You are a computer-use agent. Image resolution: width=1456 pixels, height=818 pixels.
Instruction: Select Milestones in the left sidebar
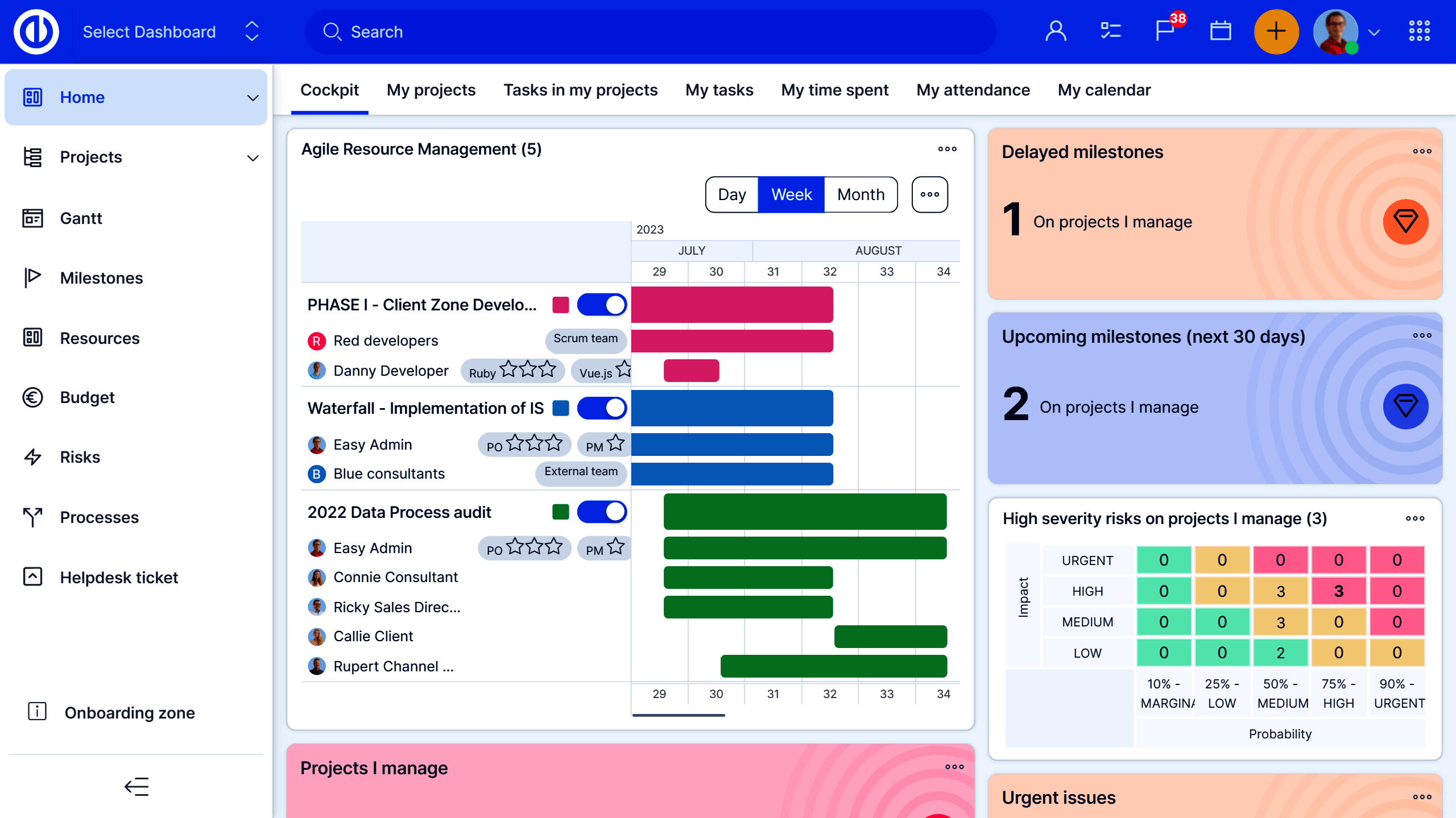[101, 278]
